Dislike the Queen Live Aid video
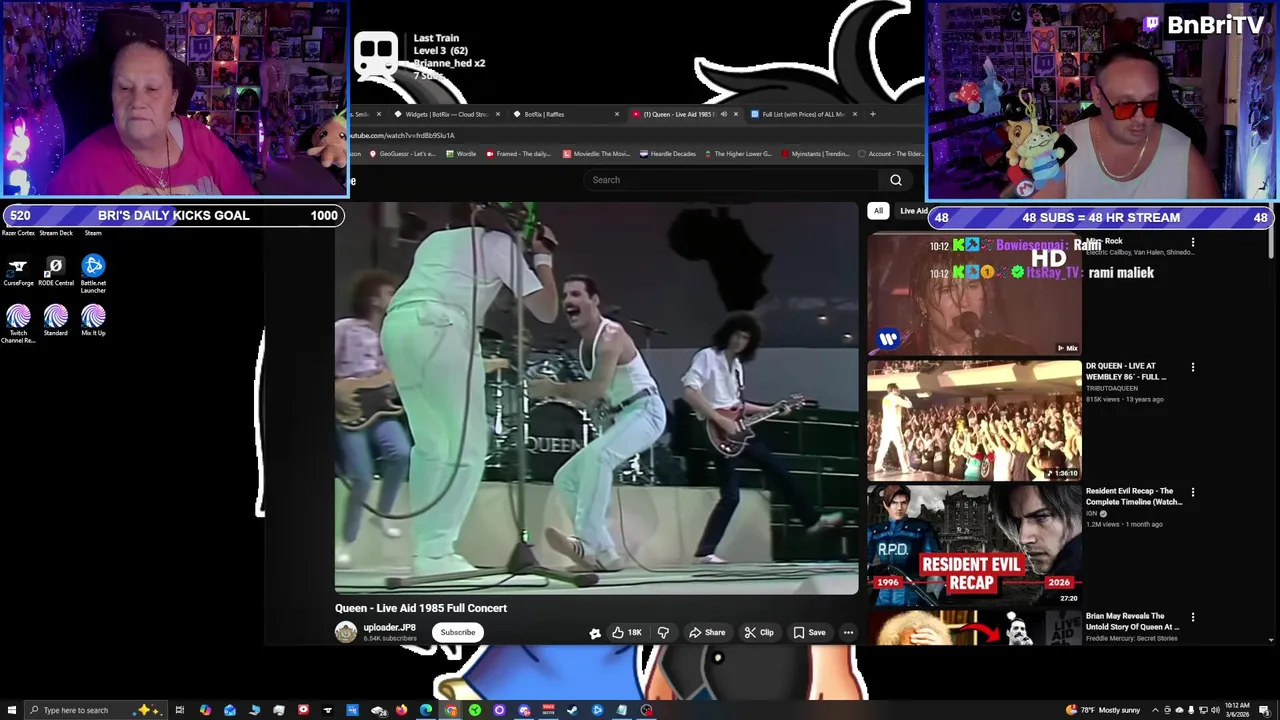This screenshot has width=1280, height=720. [x=662, y=632]
